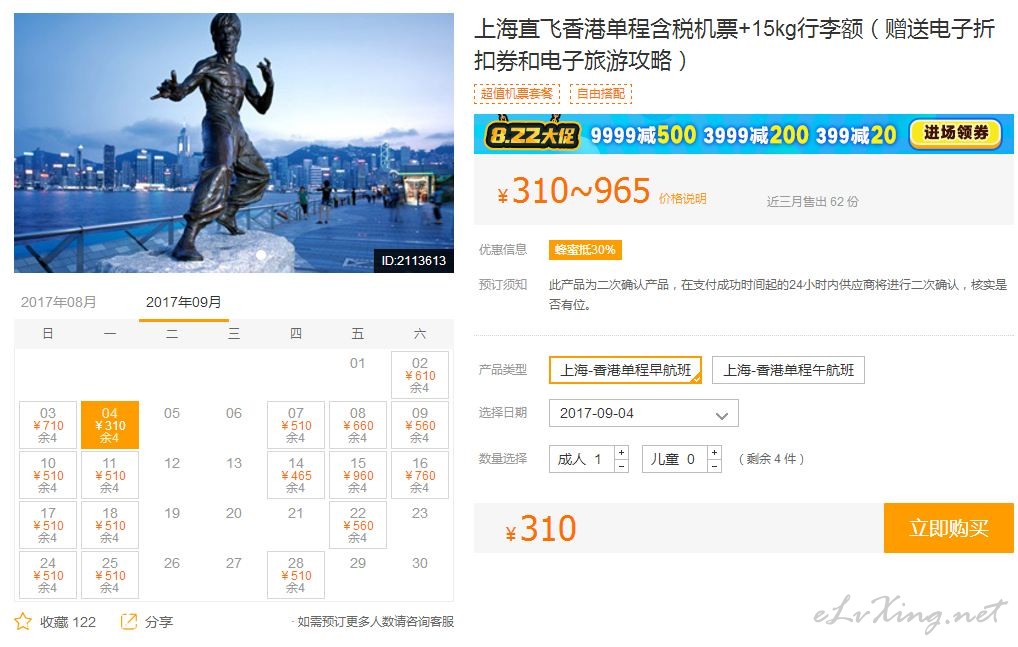Click the 收藏 122 favorites label
The height and width of the screenshot is (647, 1018).
[68, 622]
